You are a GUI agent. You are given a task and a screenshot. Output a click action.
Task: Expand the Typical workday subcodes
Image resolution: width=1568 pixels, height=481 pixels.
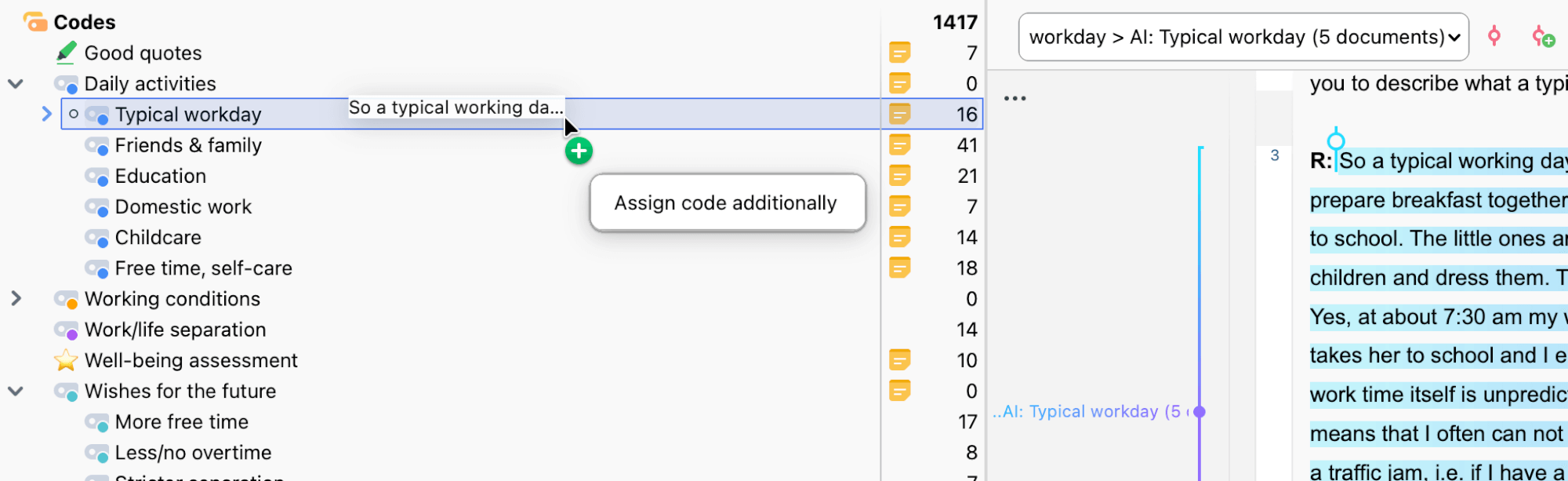click(x=46, y=114)
